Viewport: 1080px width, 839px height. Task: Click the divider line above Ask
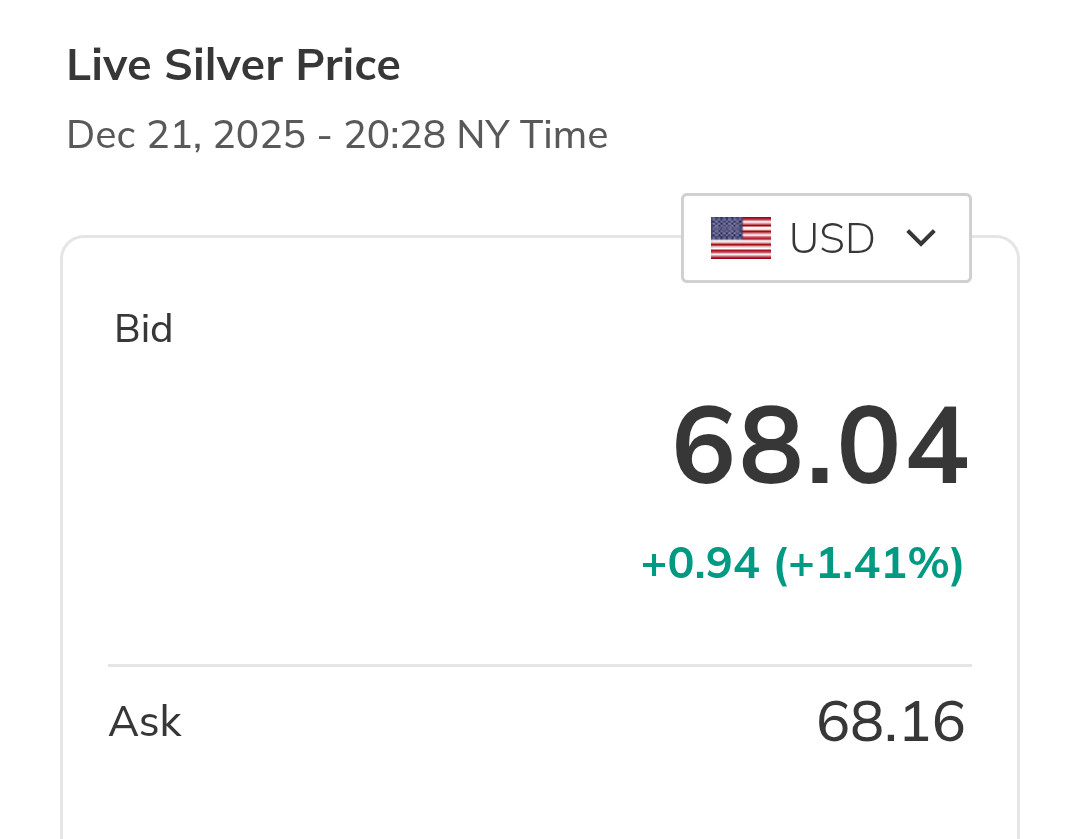point(540,665)
